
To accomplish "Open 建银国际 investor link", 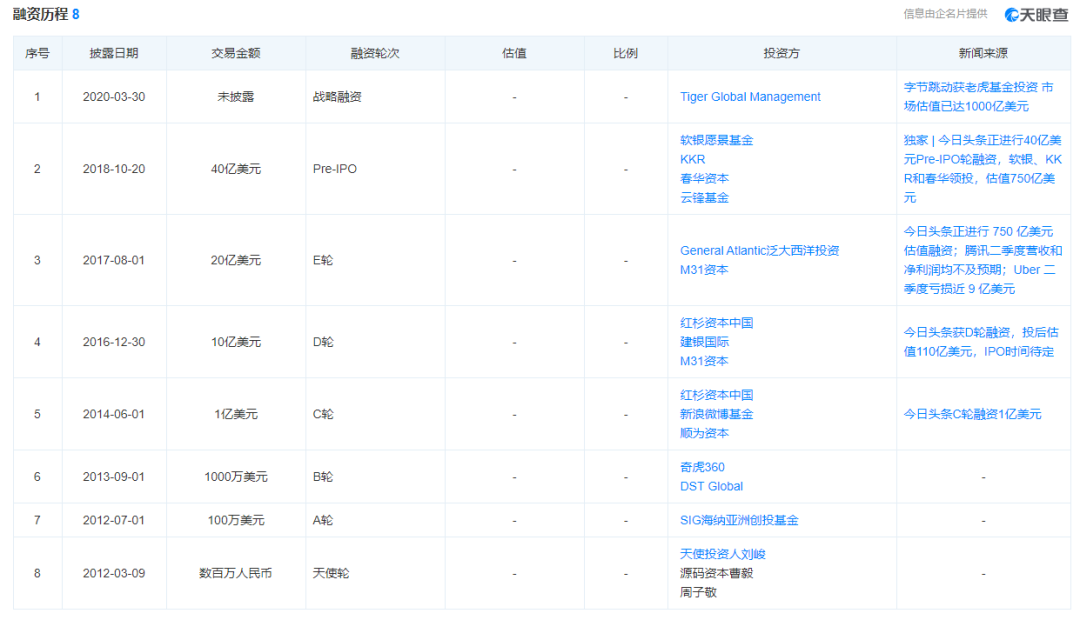I will (x=704, y=342).
